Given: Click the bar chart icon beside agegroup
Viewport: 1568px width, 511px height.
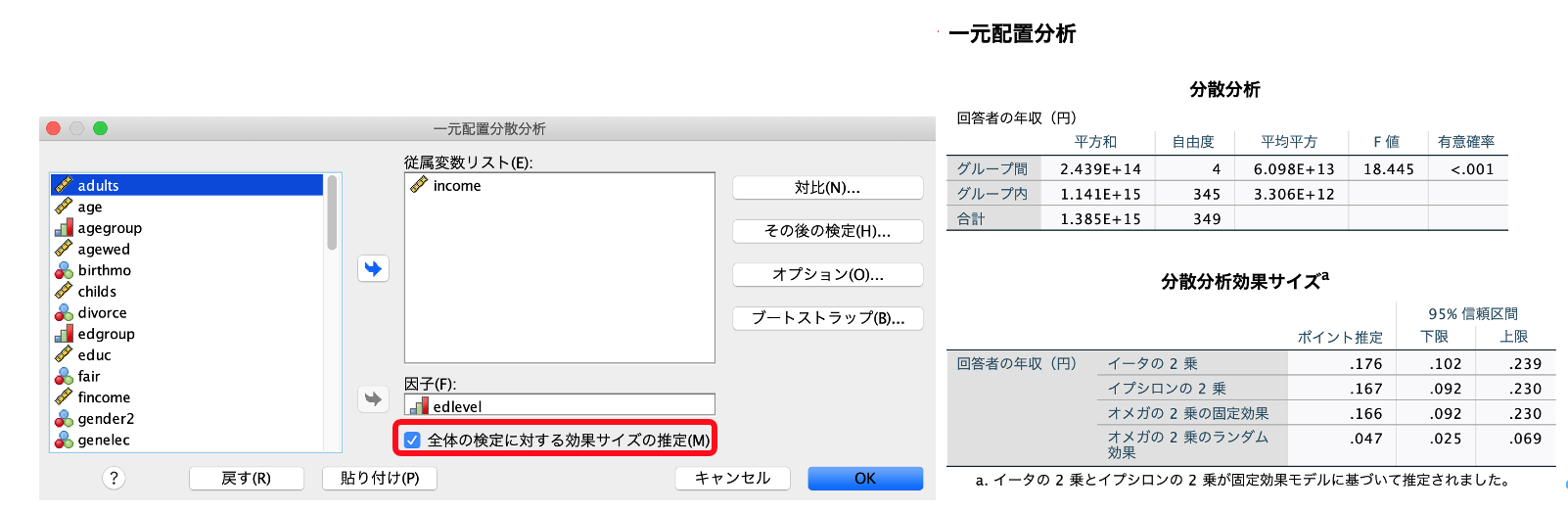Looking at the screenshot, I should tap(64, 227).
